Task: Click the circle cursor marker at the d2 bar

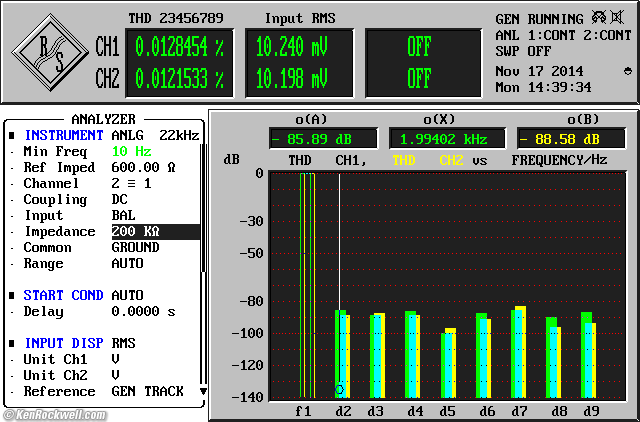Action: click(340, 389)
